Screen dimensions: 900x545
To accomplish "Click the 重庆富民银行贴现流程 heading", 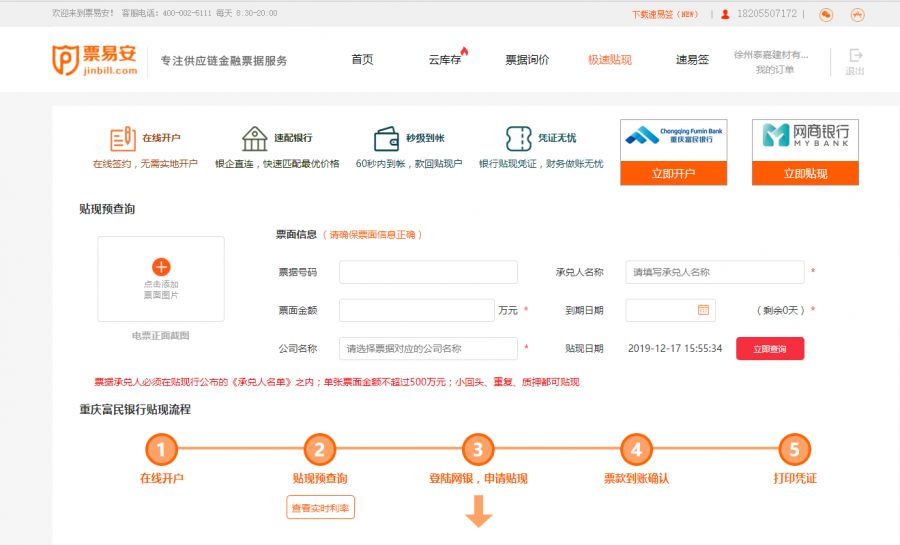I will point(135,410).
